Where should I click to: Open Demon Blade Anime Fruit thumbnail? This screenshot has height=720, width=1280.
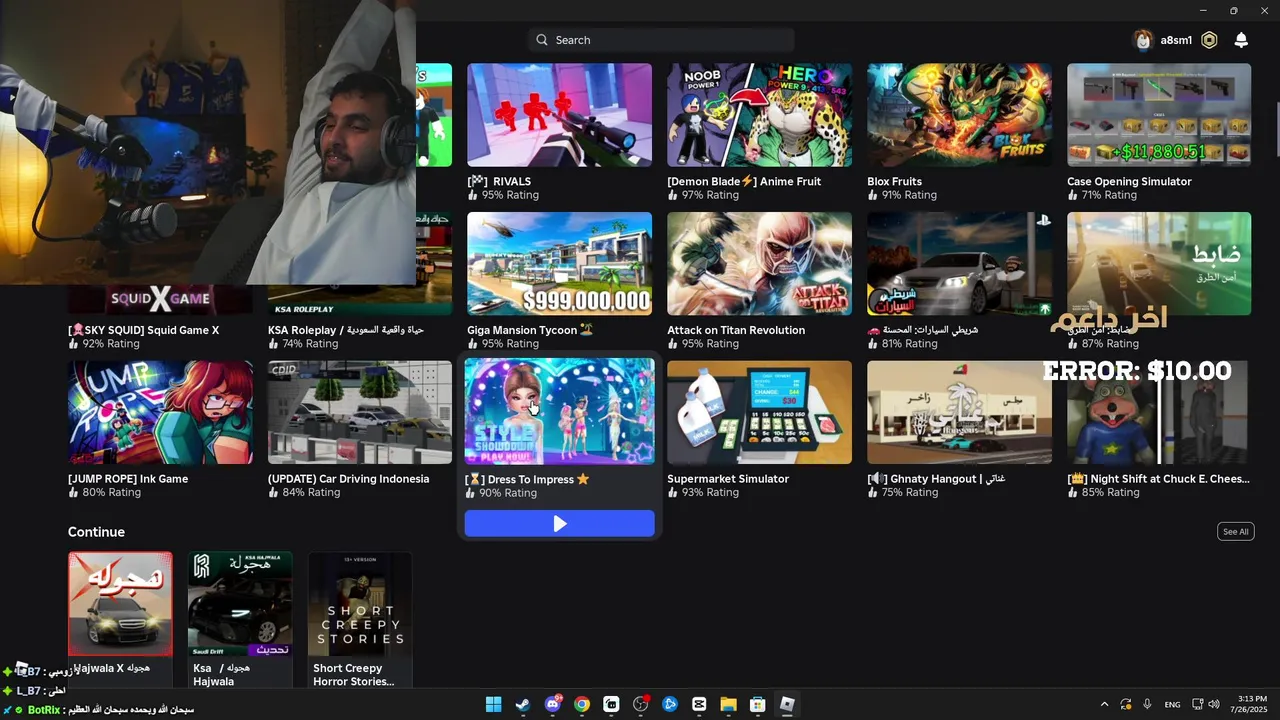(759, 115)
